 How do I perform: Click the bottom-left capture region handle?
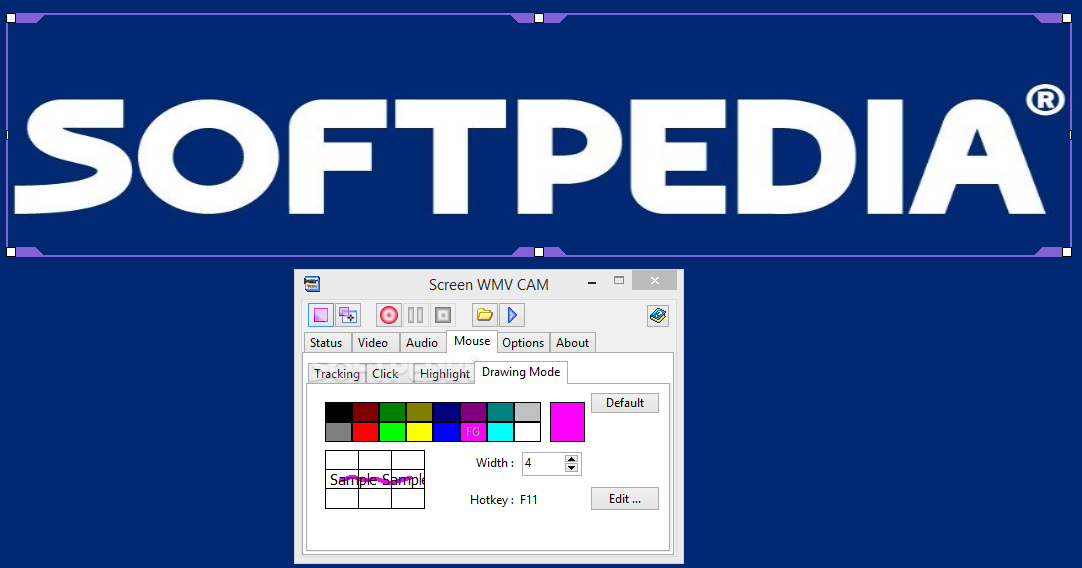(11, 252)
